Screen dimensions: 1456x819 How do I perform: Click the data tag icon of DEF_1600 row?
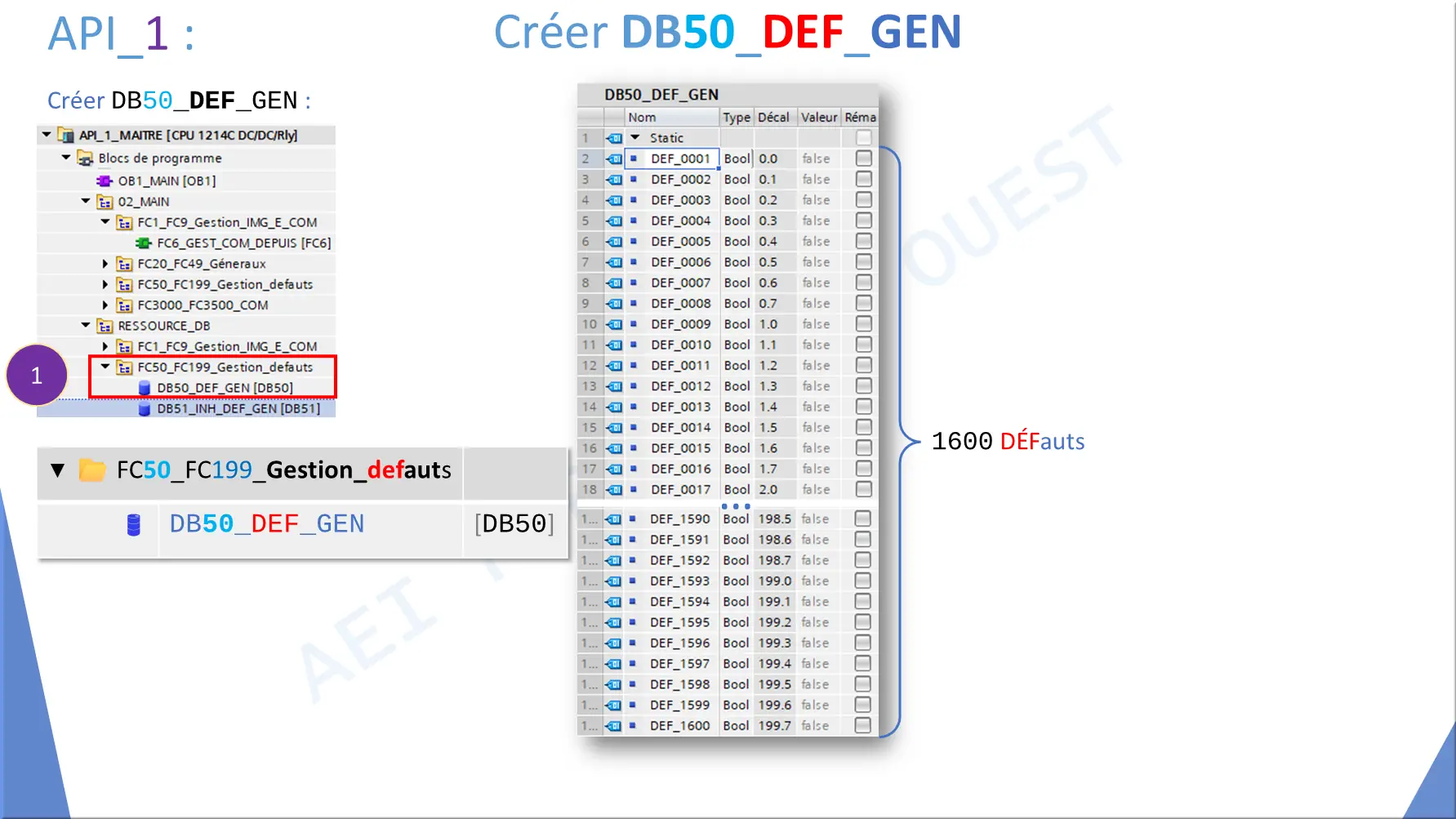tap(614, 726)
